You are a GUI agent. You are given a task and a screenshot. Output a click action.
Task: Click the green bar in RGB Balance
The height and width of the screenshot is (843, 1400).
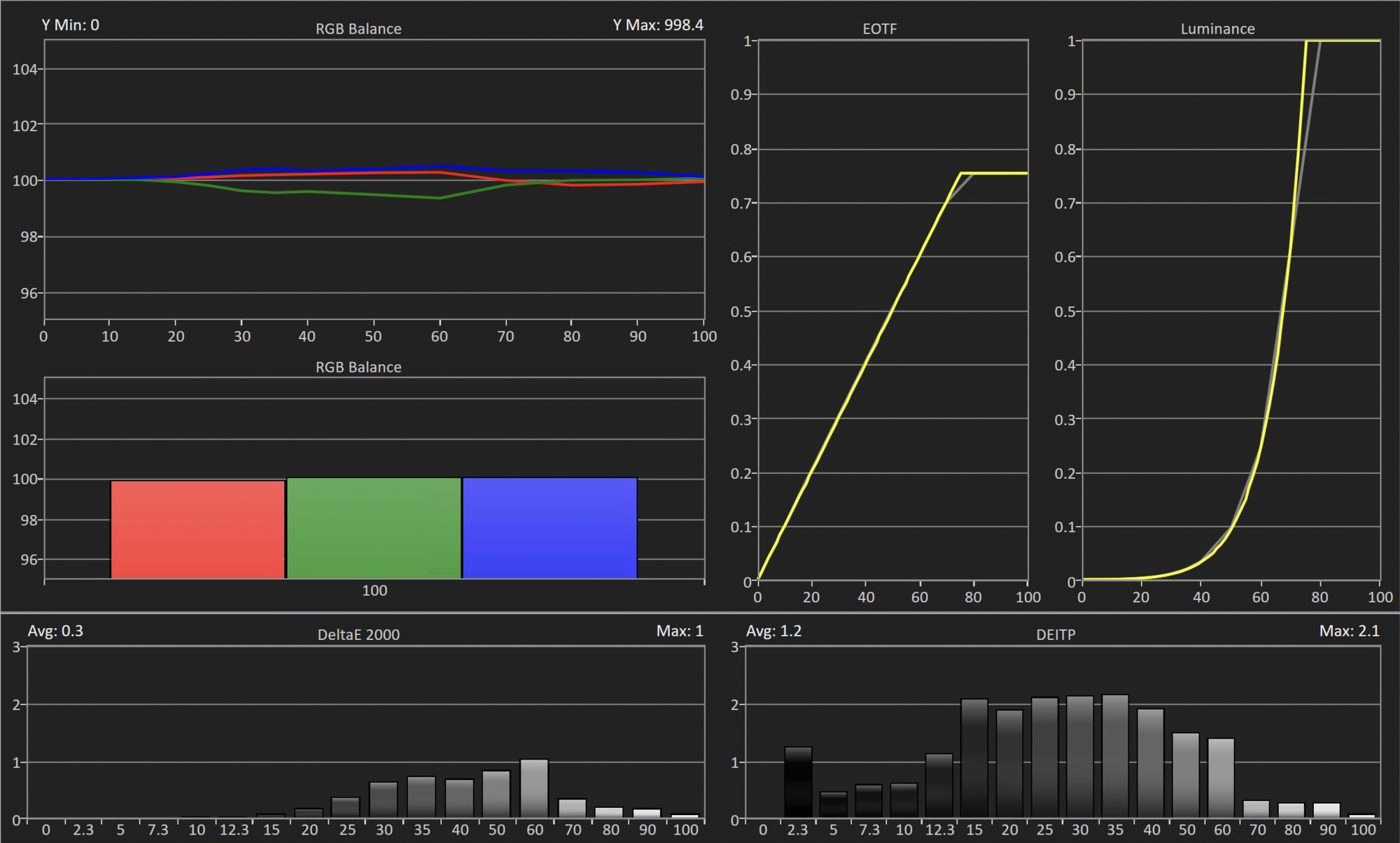coord(374,528)
